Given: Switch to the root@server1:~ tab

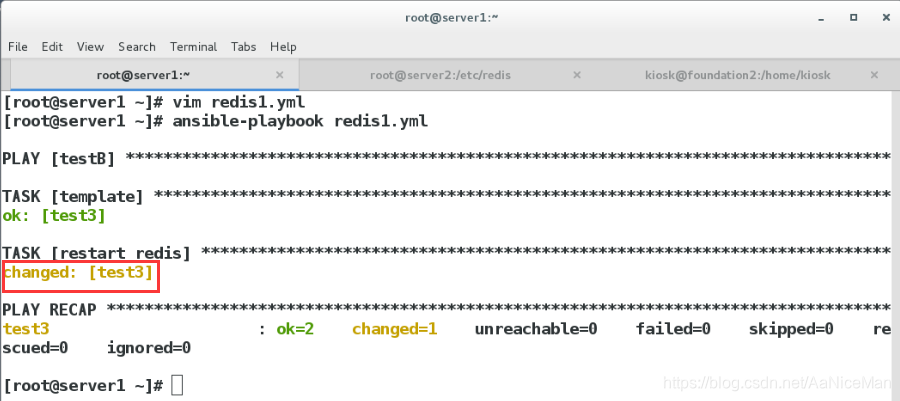Looking at the screenshot, I should 154,75.
